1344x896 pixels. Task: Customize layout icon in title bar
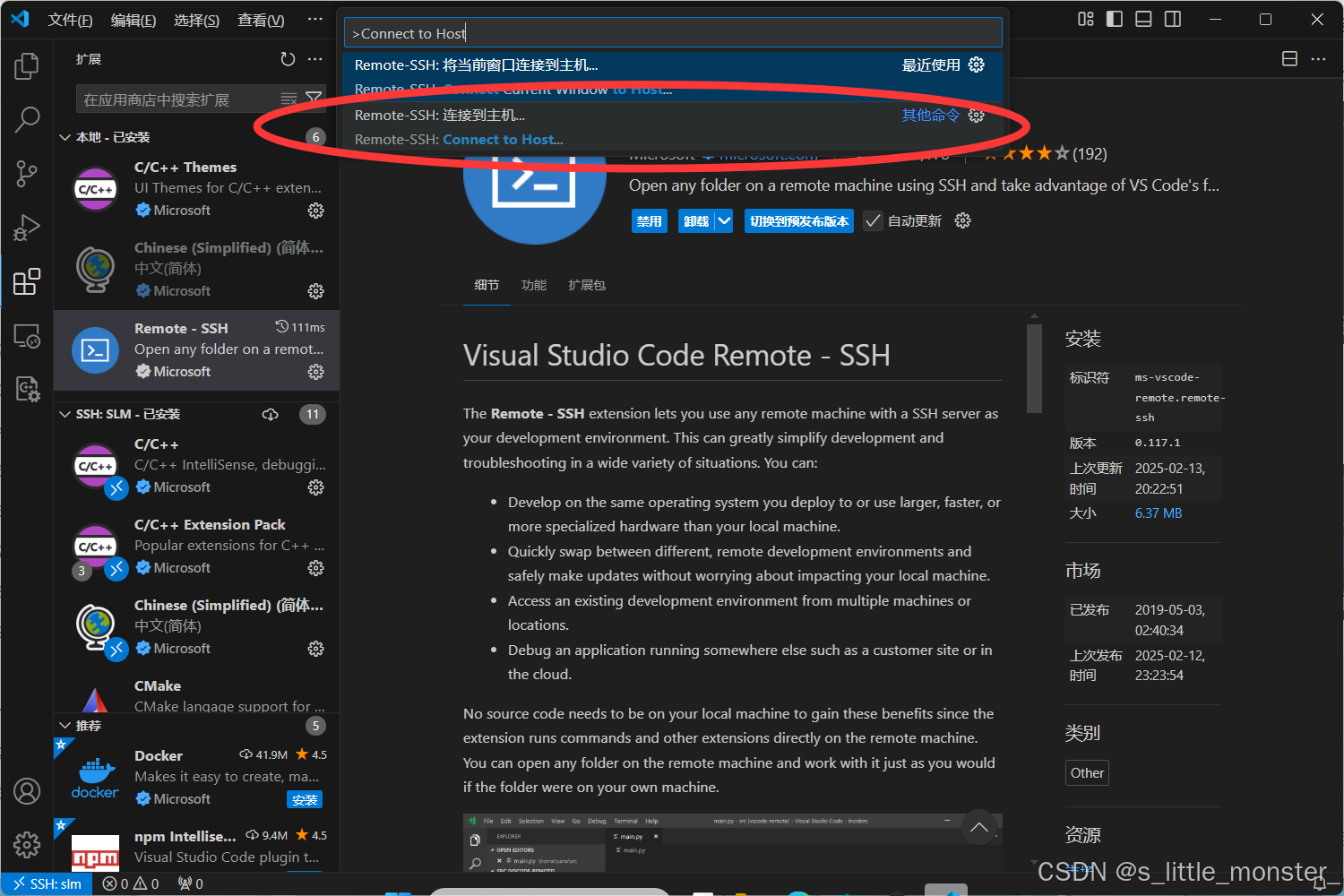coord(1086,19)
